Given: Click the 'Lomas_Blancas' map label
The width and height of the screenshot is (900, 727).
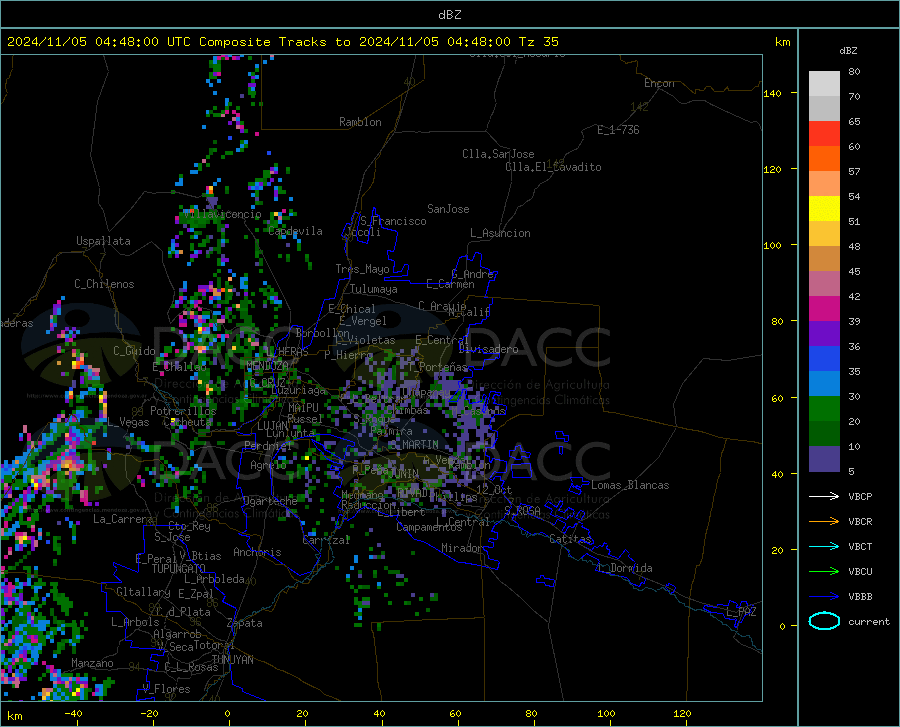Looking at the screenshot, I should click(630, 485).
